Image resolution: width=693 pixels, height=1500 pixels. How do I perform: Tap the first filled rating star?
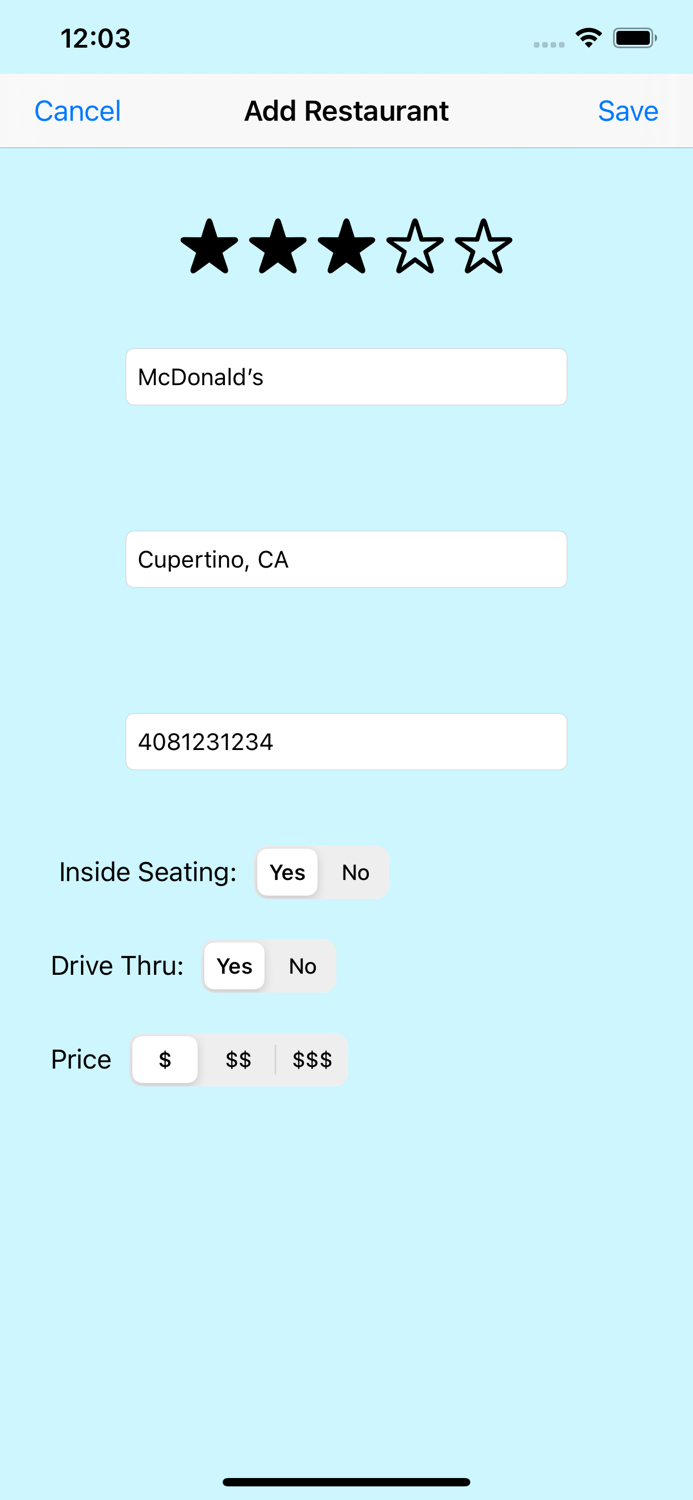pos(209,247)
